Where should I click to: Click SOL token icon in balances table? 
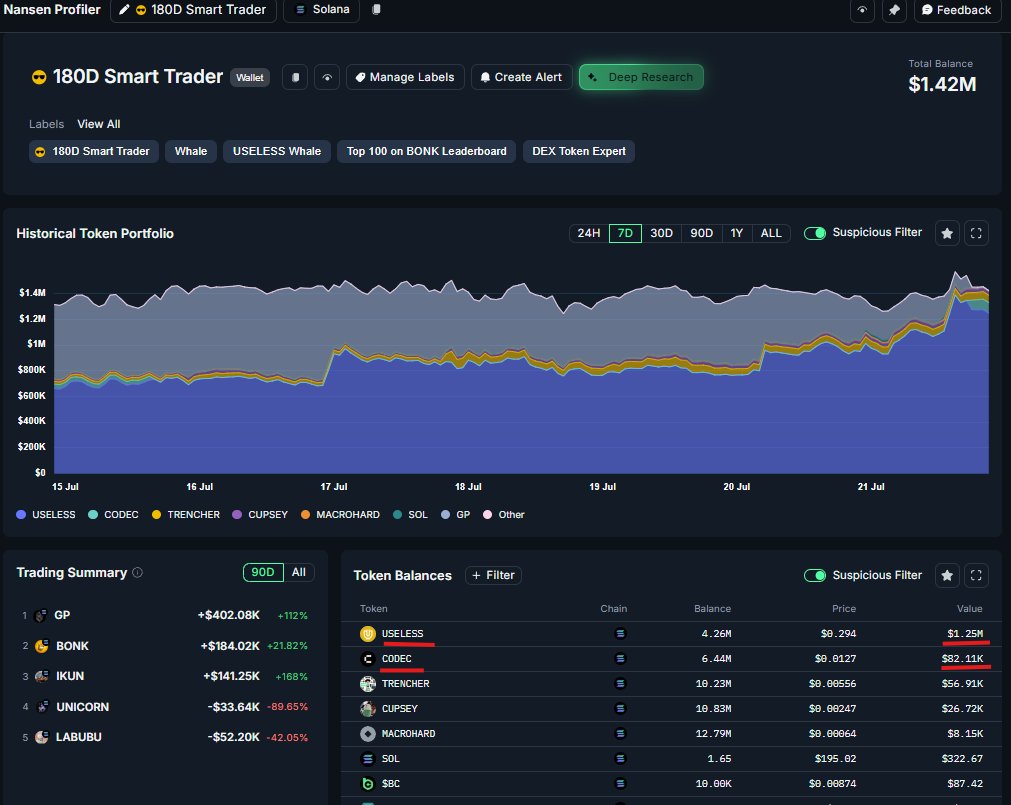pyautogui.click(x=368, y=759)
